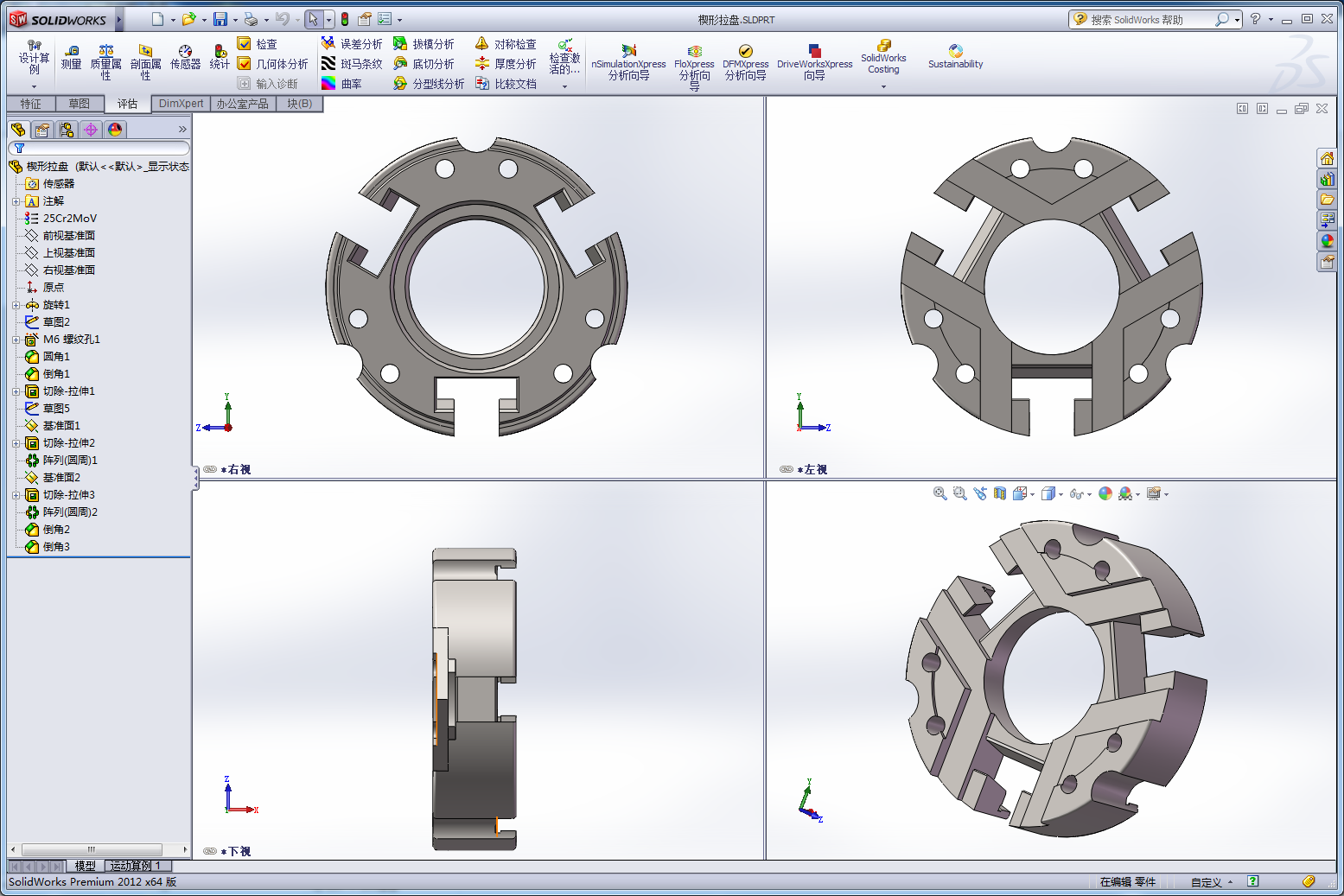Expand the 旋转1 feature node
The height and width of the screenshot is (896, 1344).
click(16, 305)
